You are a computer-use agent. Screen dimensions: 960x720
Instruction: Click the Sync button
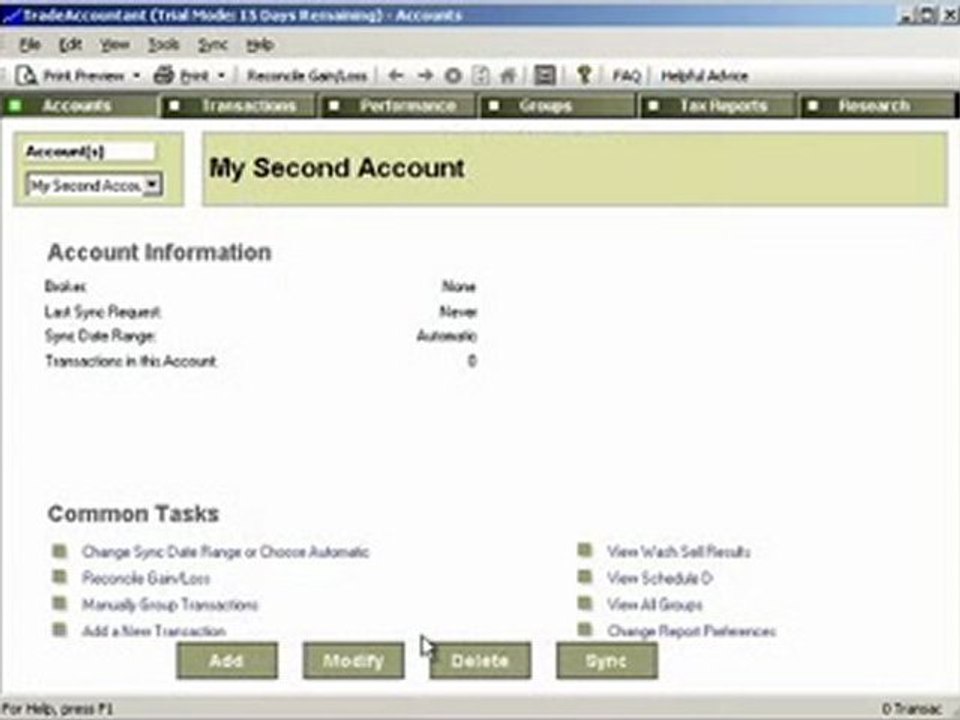[607, 661]
